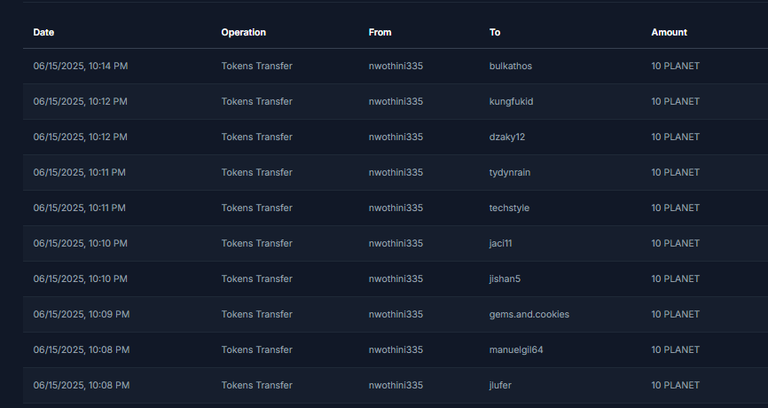The image size is (768, 408).
Task: Click 10 PLANET amount in bulkathos row
Action: click(x=675, y=66)
